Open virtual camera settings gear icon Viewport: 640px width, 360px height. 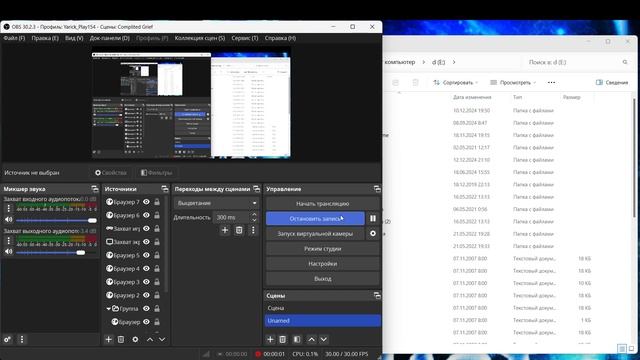pos(373,233)
